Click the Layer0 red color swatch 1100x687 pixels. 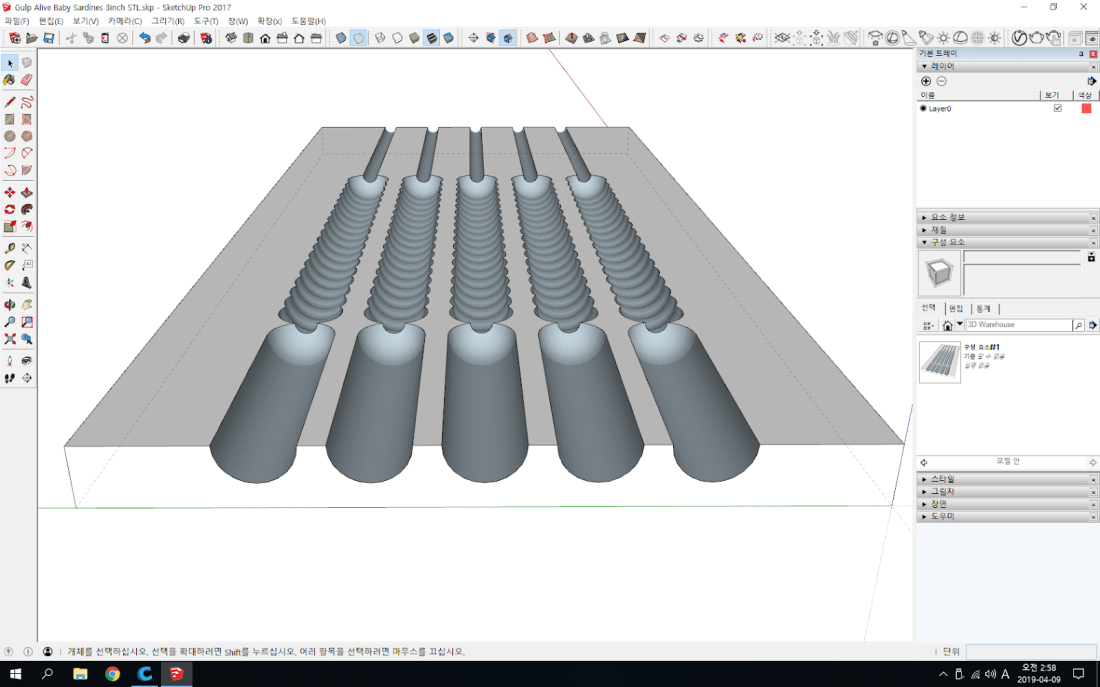[1086, 108]
